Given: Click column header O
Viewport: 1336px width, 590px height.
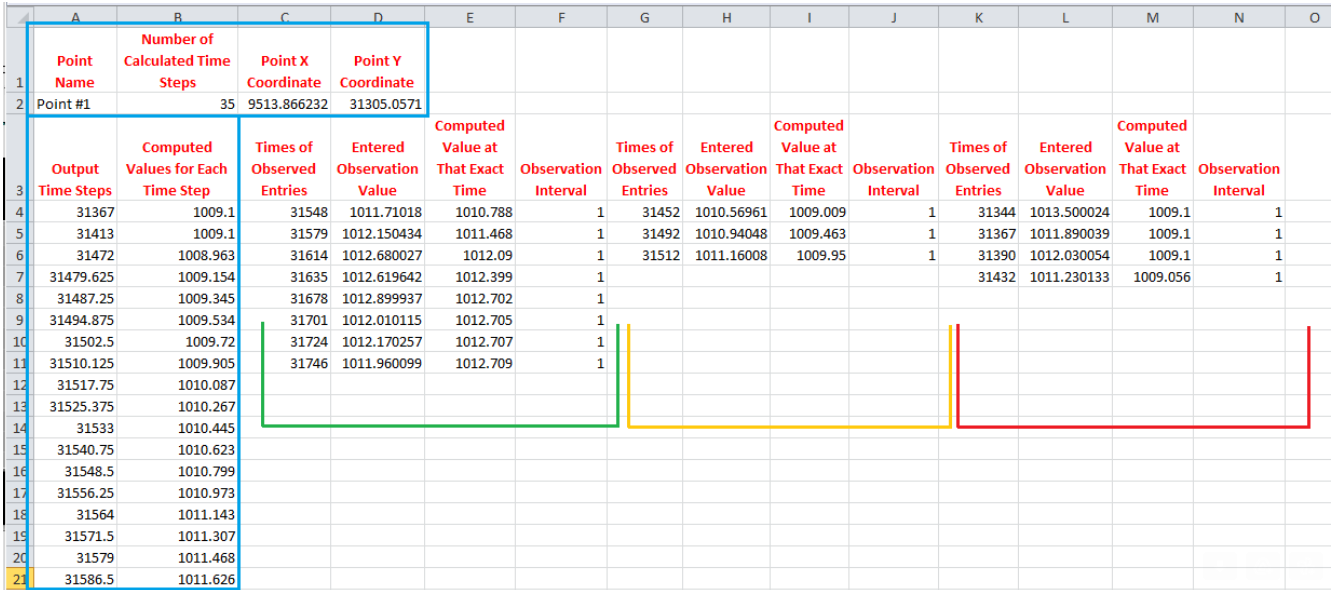Looking at the screenshot, I should (x=1315, y=16).
